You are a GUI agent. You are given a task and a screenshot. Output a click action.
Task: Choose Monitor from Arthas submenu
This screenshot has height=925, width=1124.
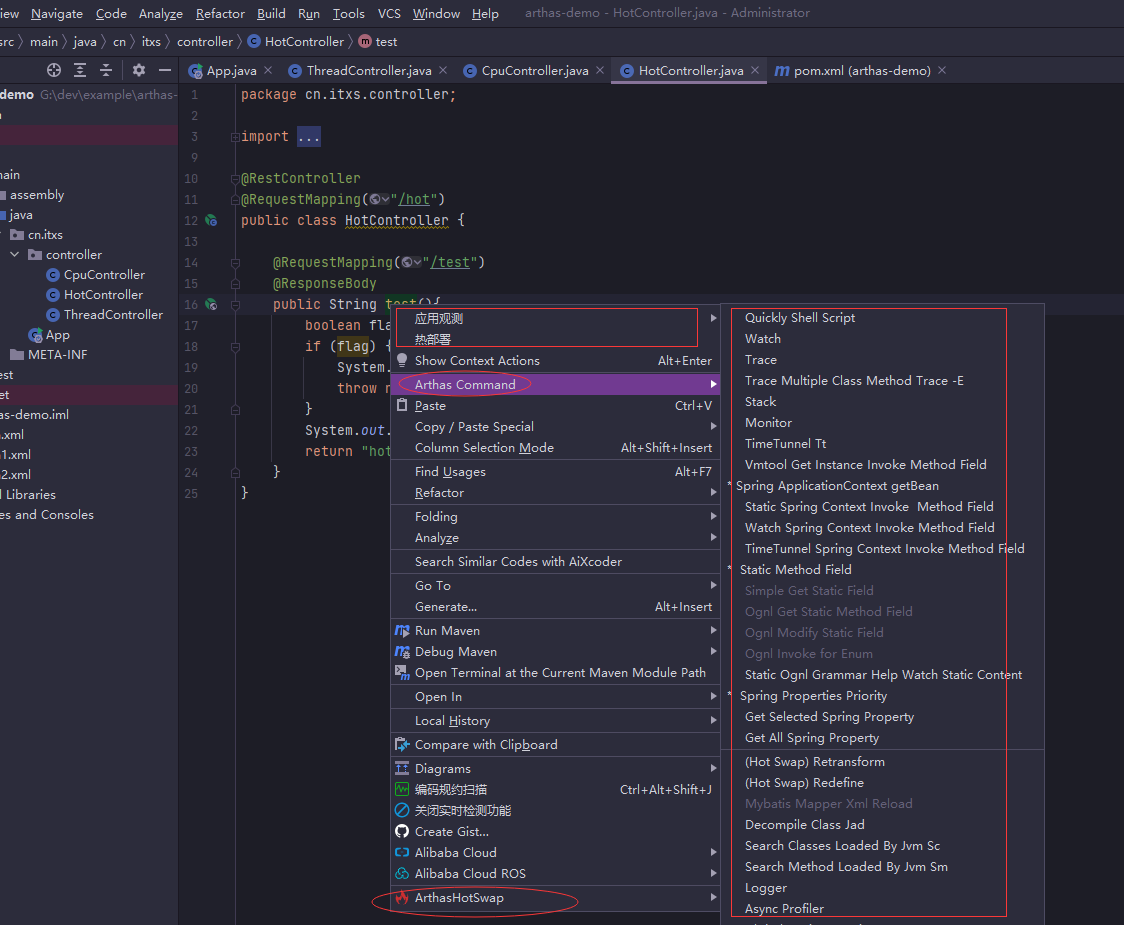[x=768, y=423]
